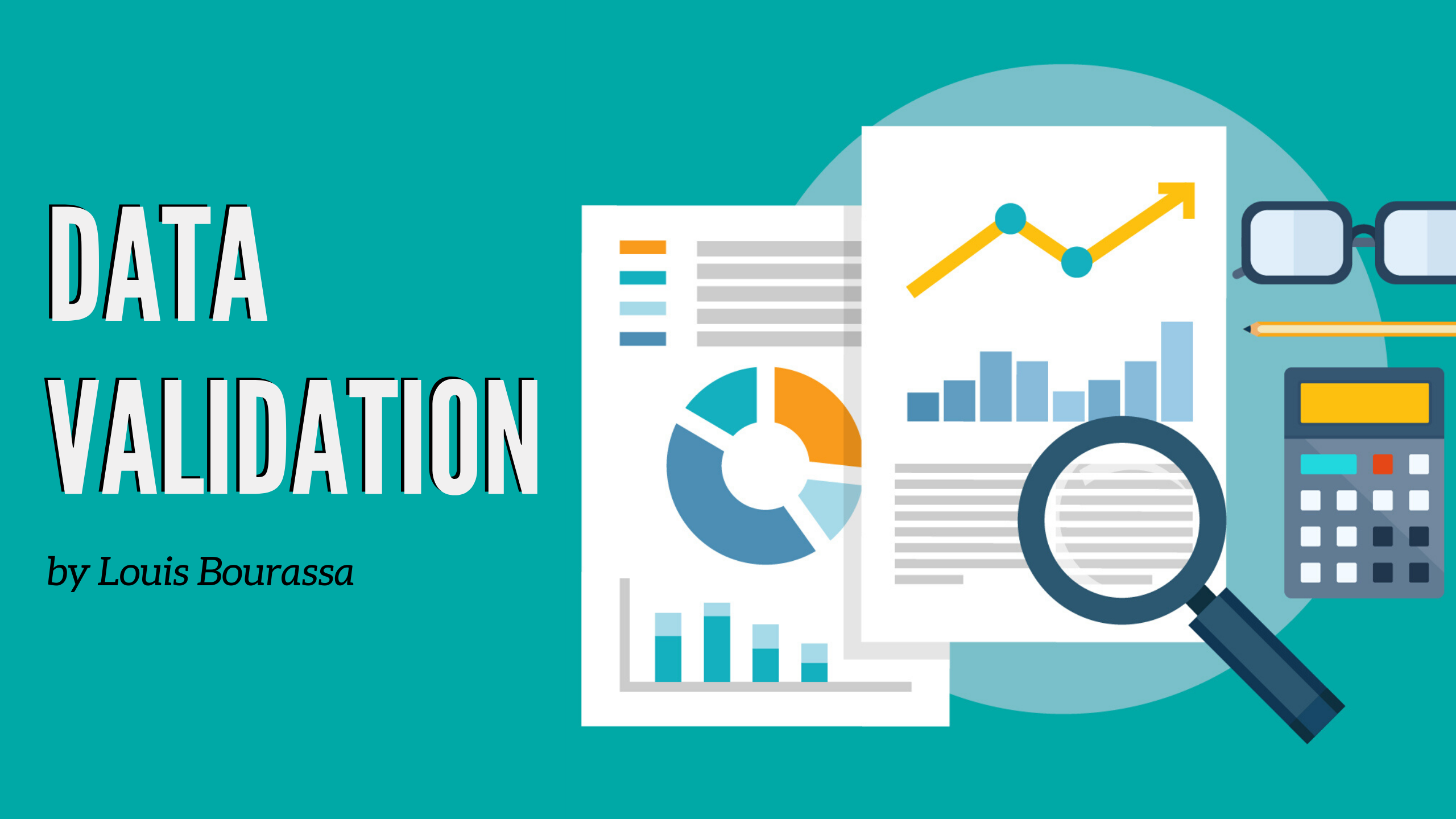Select the eyeglasses review icon
The image size is (1456, 819).
(x=1350, y=240)
